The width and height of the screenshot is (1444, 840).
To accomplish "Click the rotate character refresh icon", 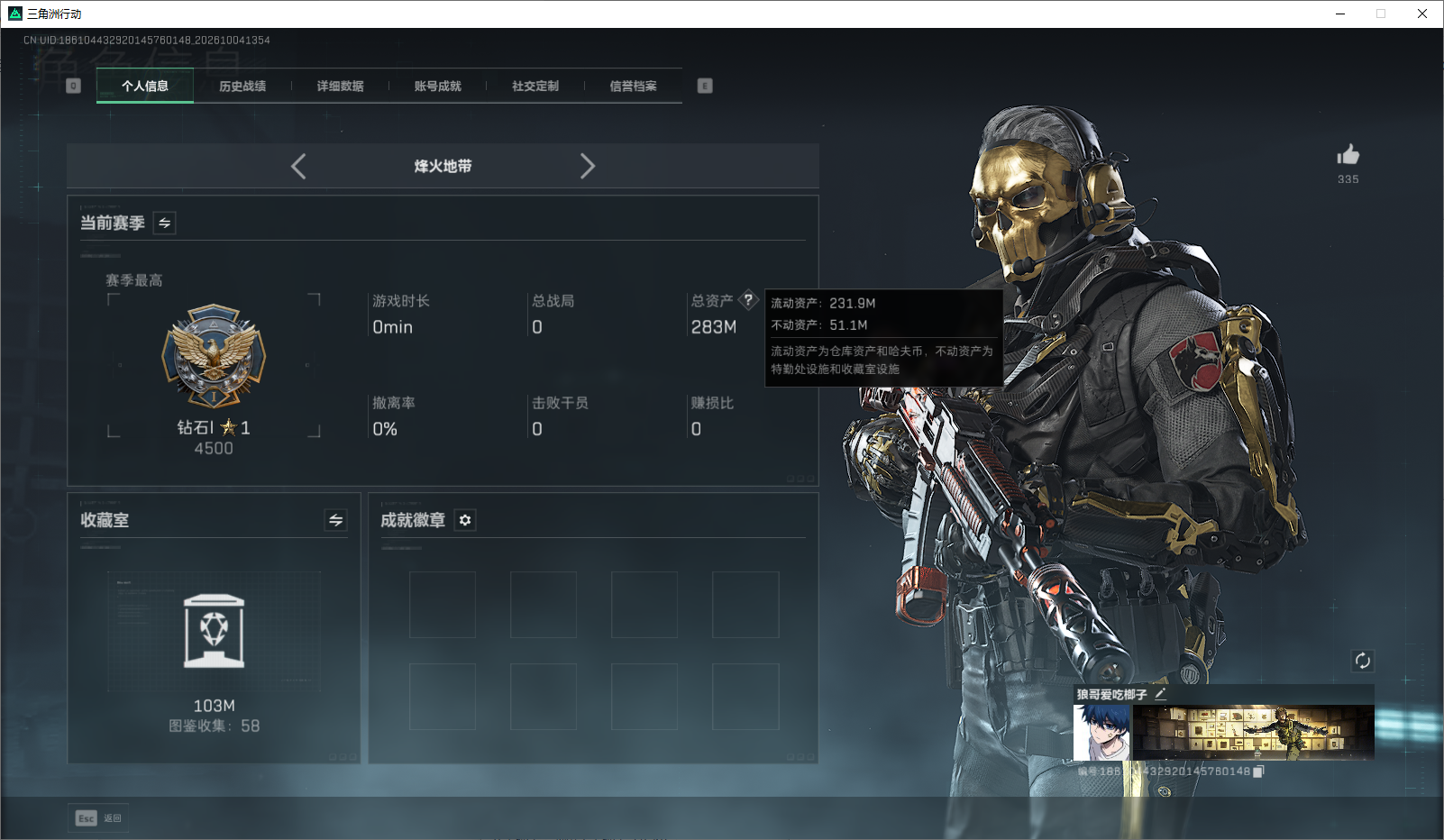I will coord(1363,661).
